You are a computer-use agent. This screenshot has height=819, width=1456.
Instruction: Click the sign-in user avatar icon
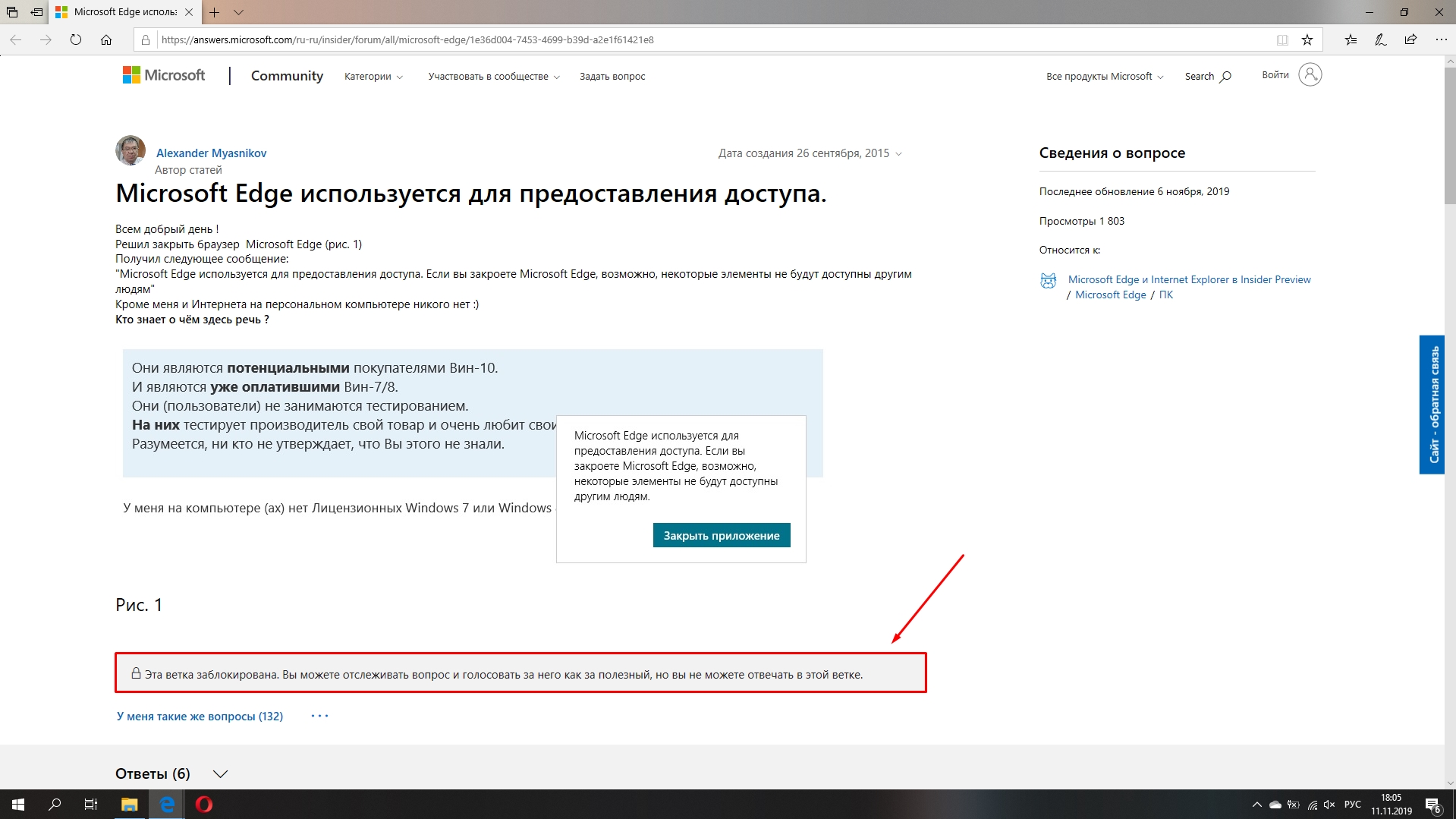click(x=1310, y=74)
